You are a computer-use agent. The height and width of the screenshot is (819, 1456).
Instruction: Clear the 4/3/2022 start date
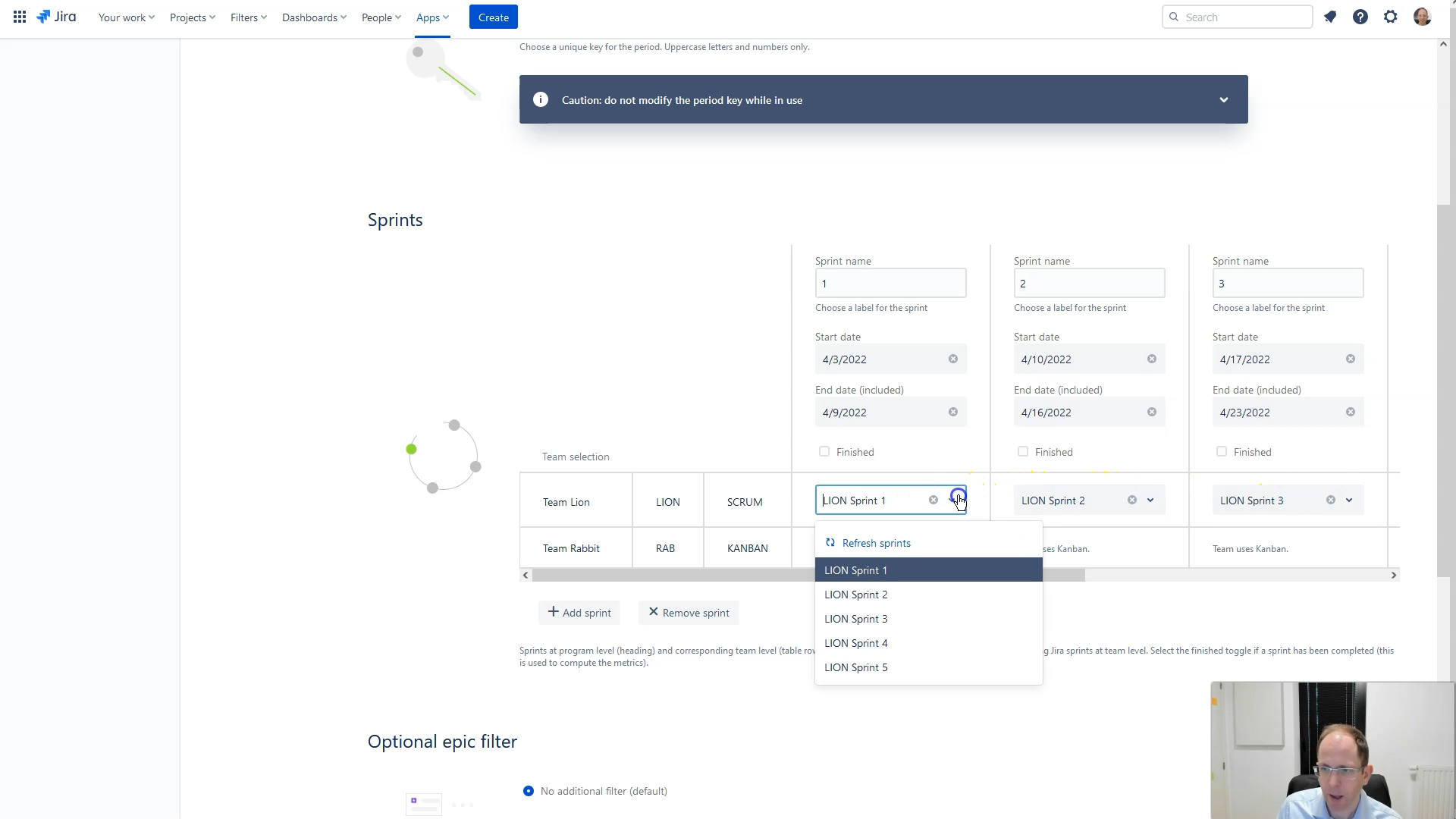pos(953,359)
